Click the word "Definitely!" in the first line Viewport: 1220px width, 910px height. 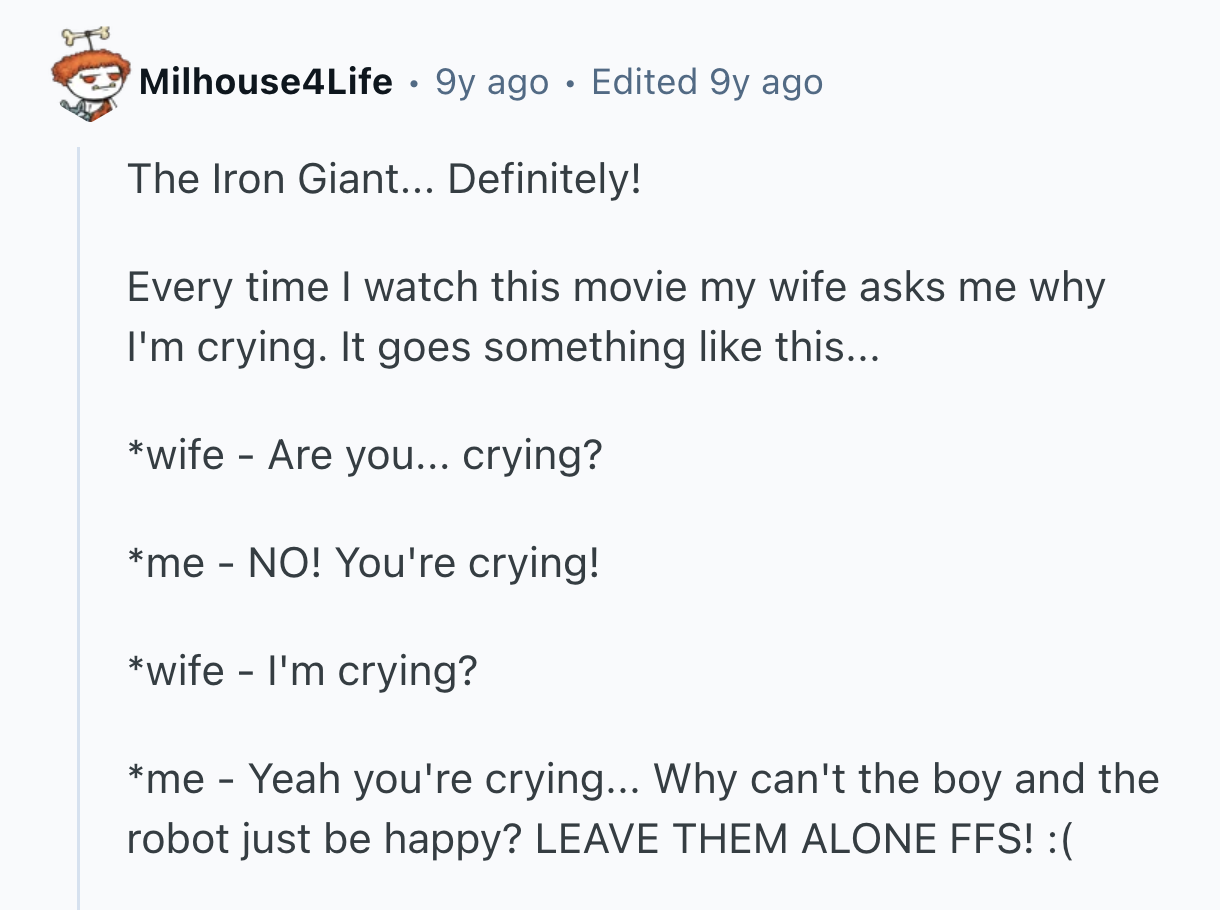[544, 180]
